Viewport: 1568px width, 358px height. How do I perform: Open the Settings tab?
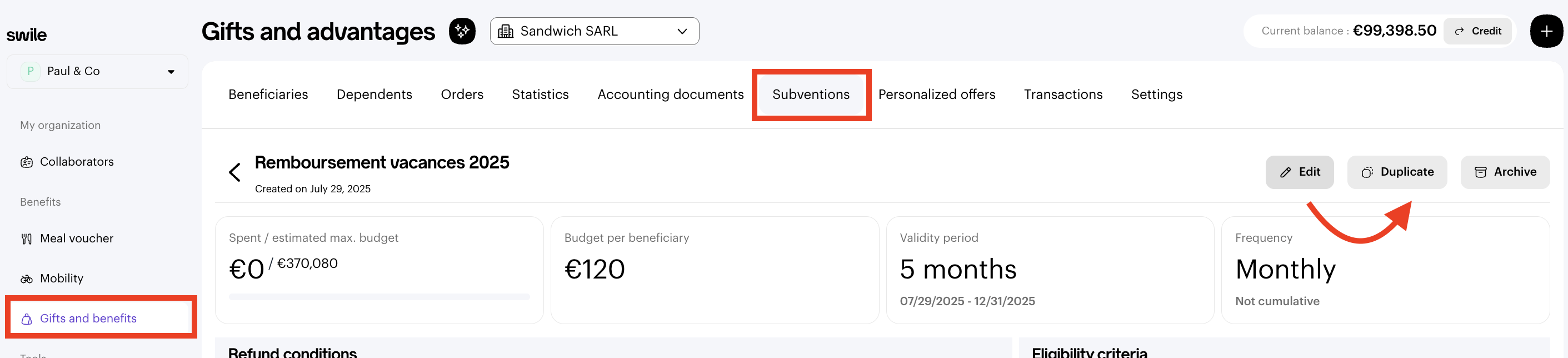pos(1156,95)
